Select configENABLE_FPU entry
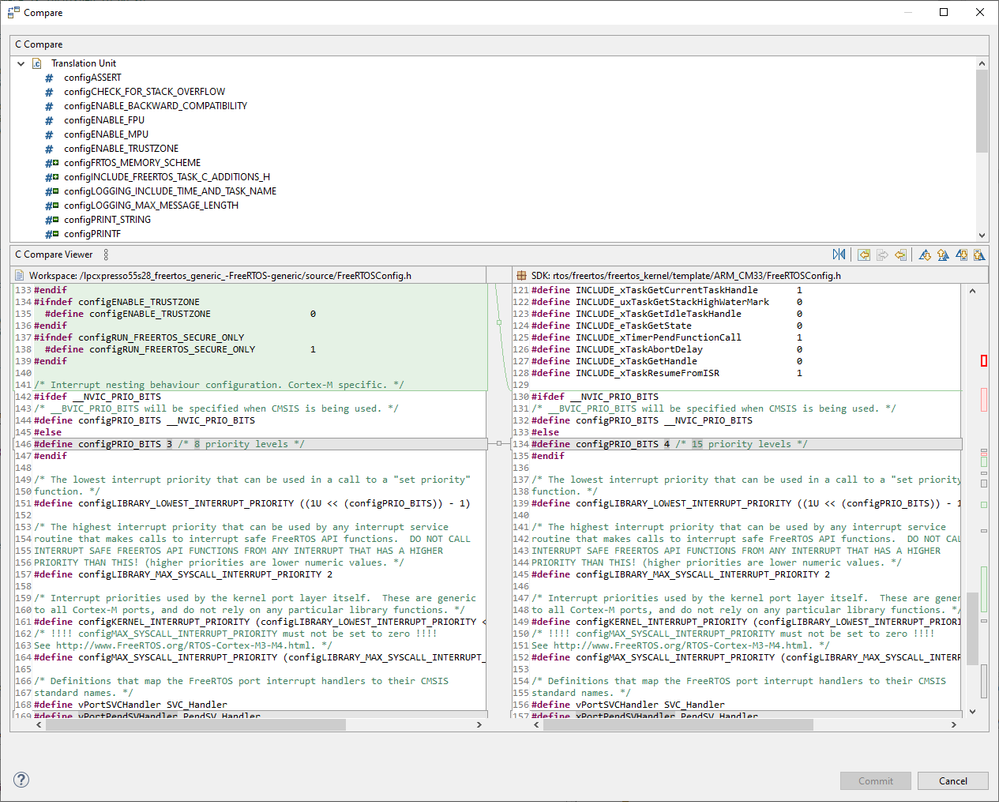This screenshot has height=802, width=999. 104,120
